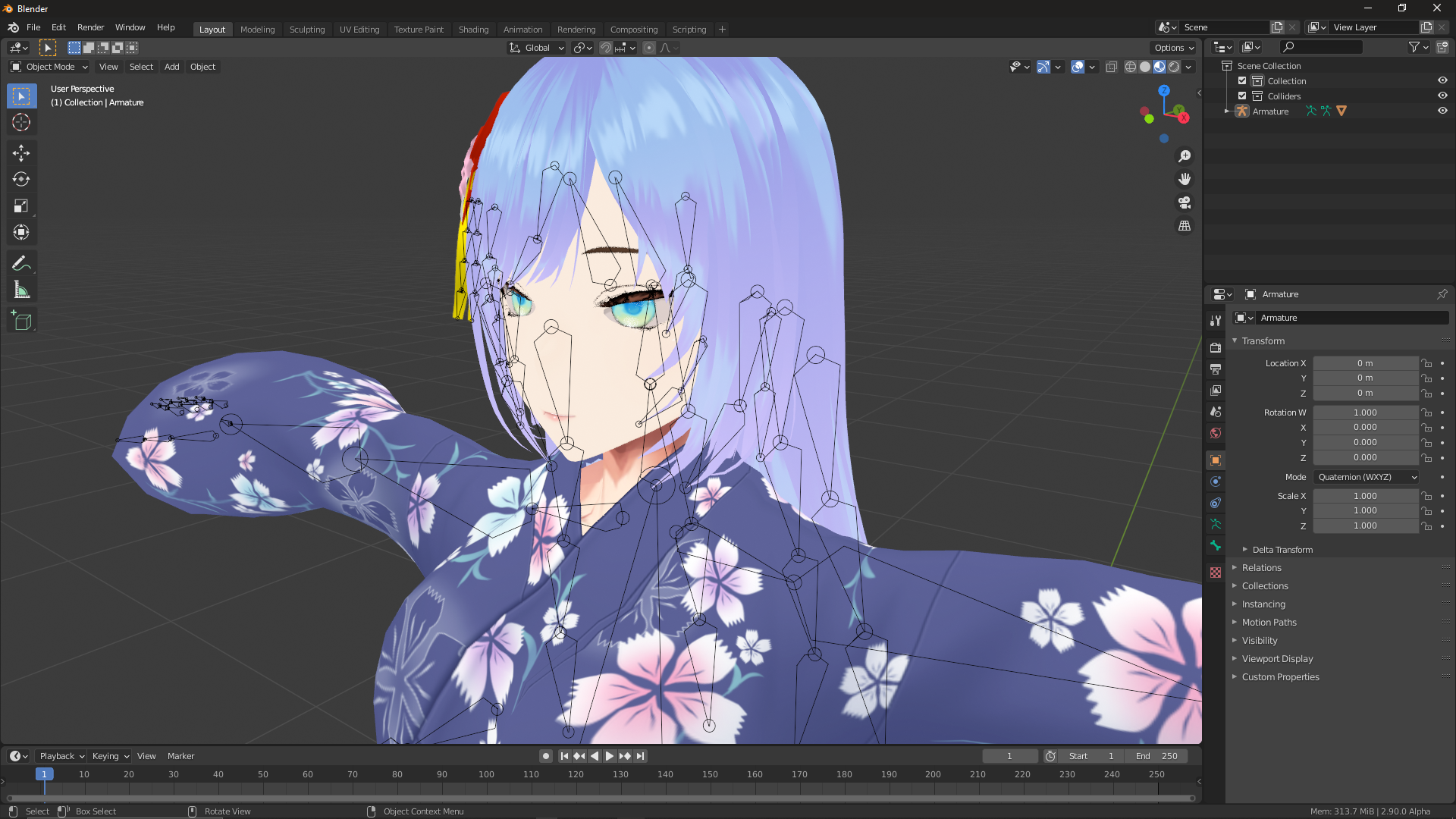The width and height of the screenshot is (1456, 819).
Task: Click the outliner search field
Action: [1320, 47]
